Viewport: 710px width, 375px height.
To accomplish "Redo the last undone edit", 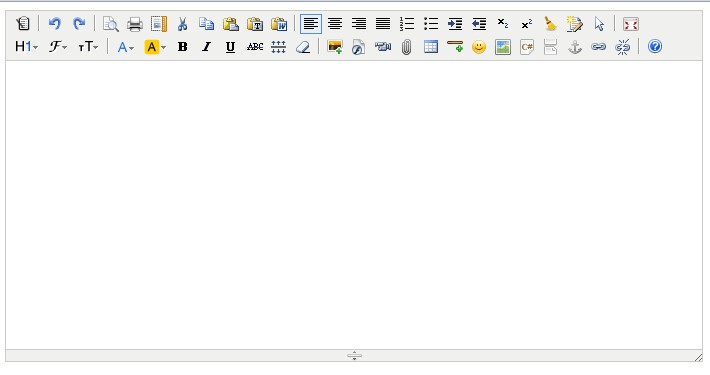I will tap(79, 24).
